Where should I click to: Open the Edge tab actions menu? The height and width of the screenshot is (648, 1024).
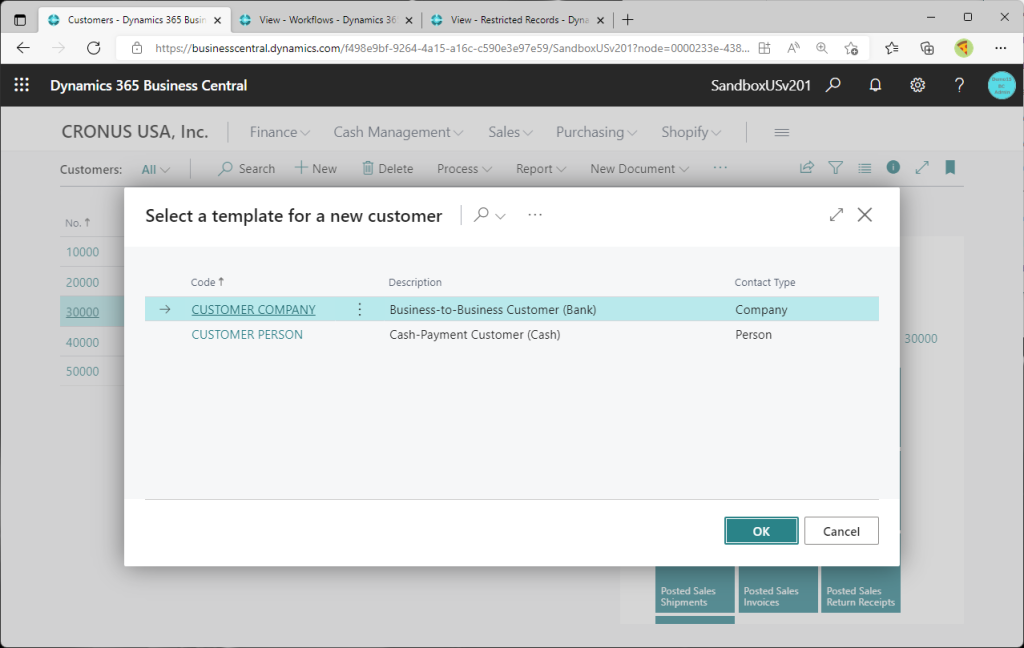[20, 20]
